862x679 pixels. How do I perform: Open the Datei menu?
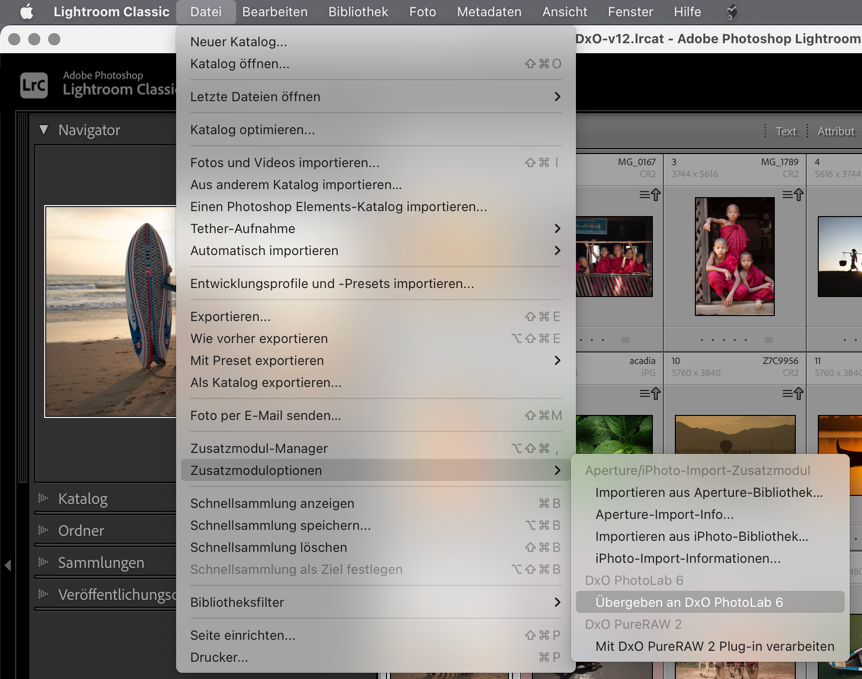tap(206, 12)
